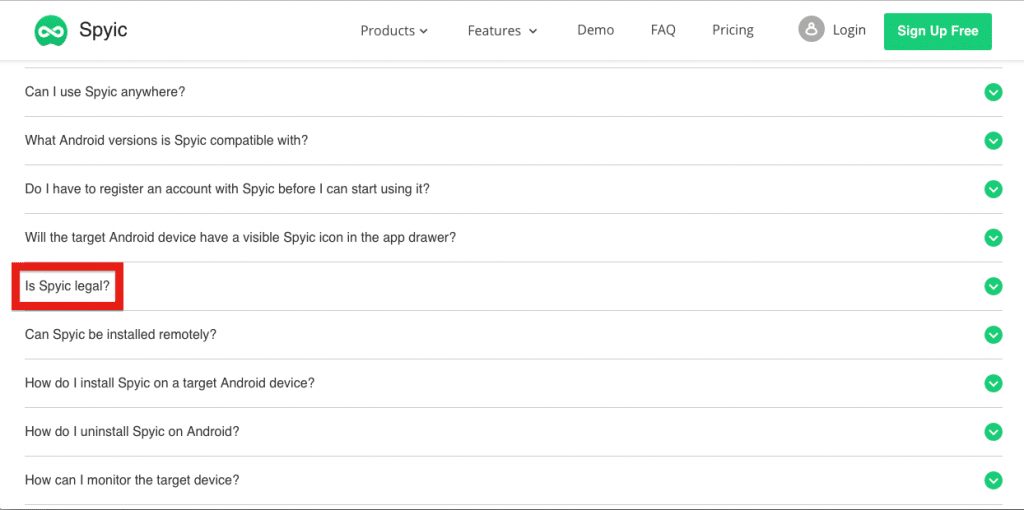Open the Pricing page
The height and width of the screenshot is (510, 1024).
pos(733,30)
